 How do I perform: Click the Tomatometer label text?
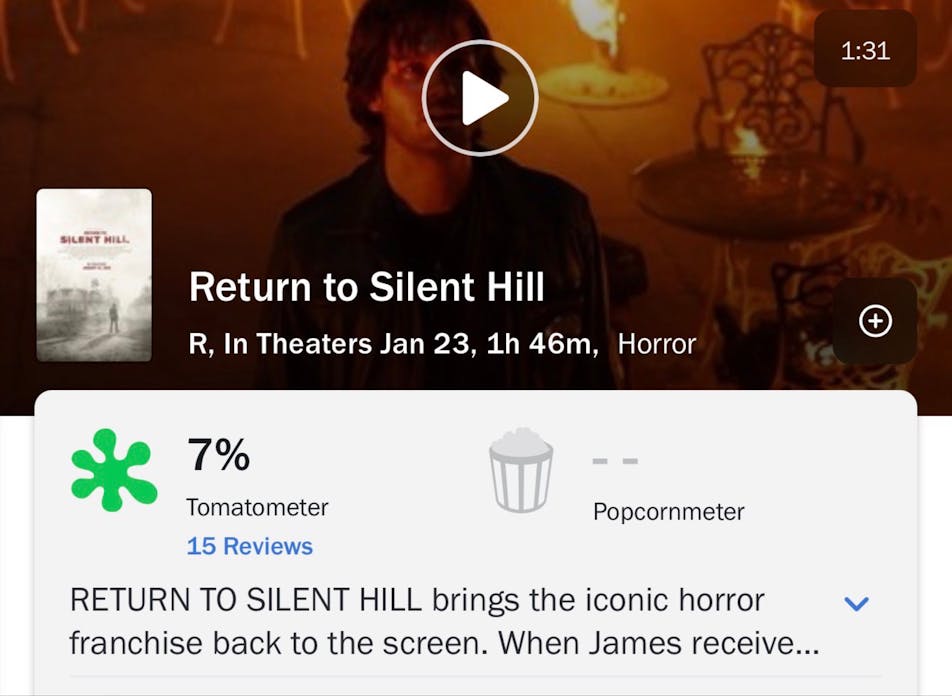click(x=257, y=508)
